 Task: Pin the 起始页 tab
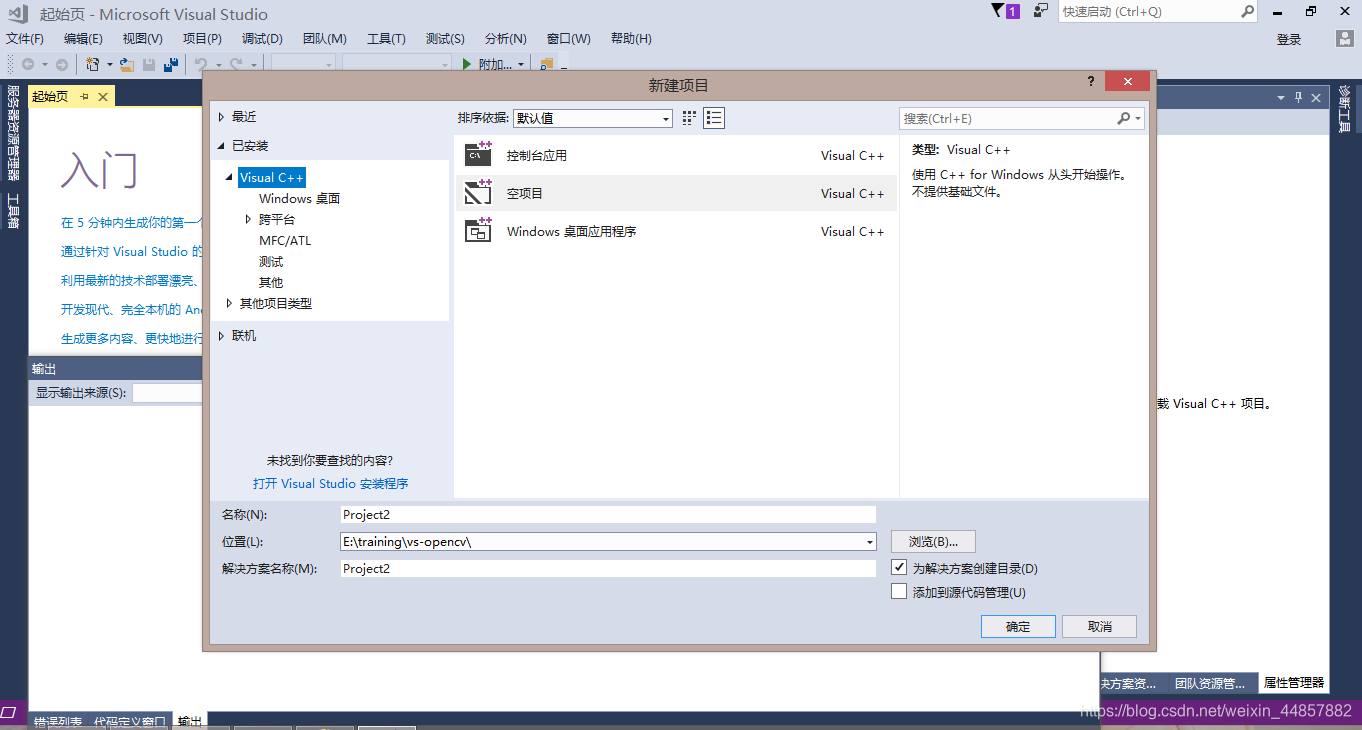point(85,97)
